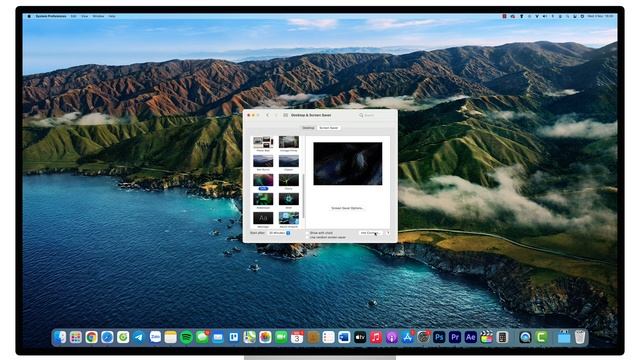
Task: Select Photo Wall screen saver thumbnail
Action: (263, 142)
